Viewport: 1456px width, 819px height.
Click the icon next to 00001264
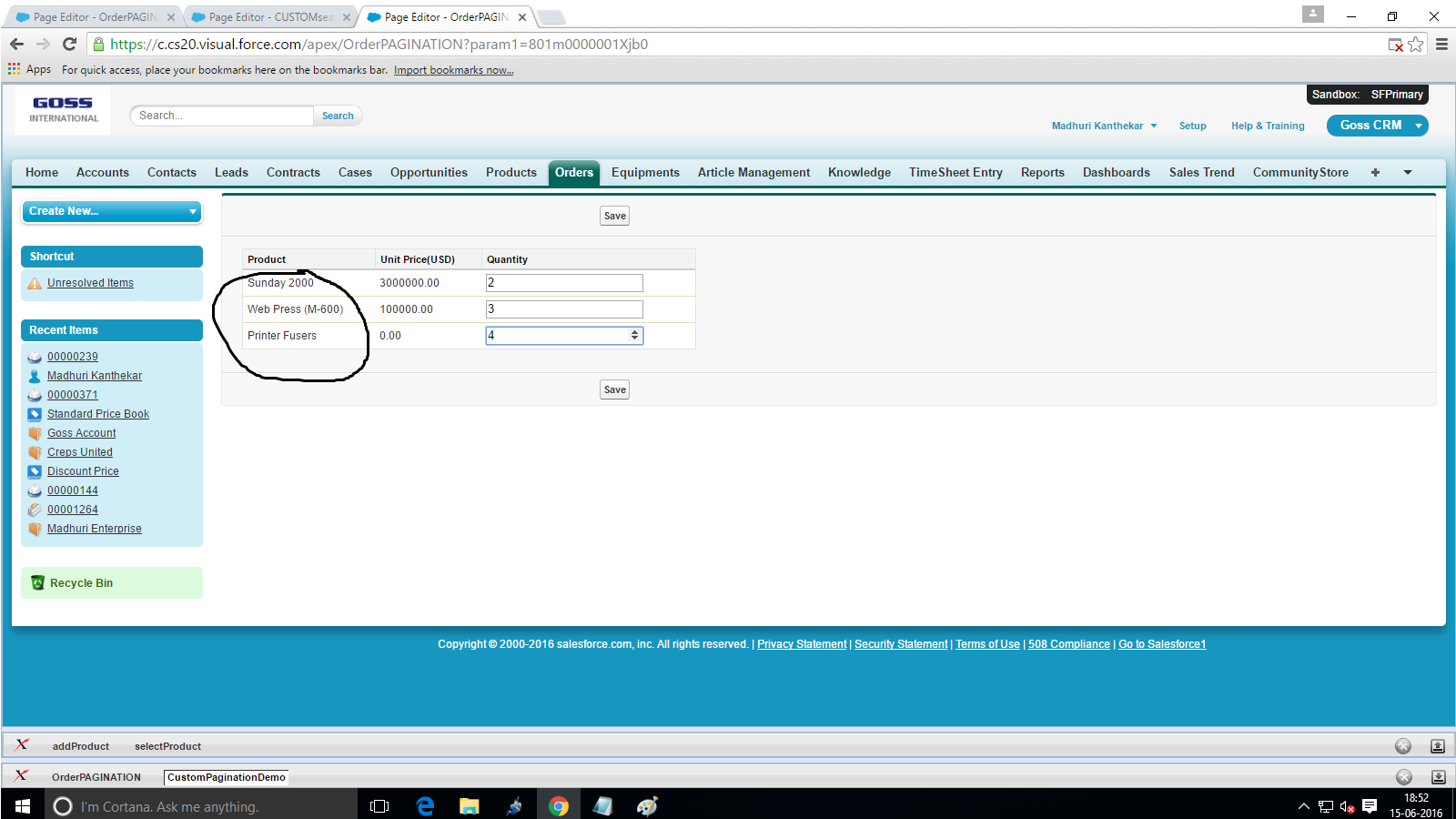click(35, 510)
